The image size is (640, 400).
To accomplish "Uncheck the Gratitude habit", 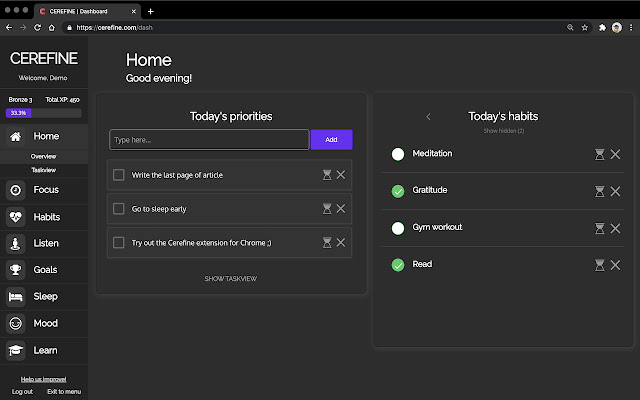I will (x=398, y=191).
